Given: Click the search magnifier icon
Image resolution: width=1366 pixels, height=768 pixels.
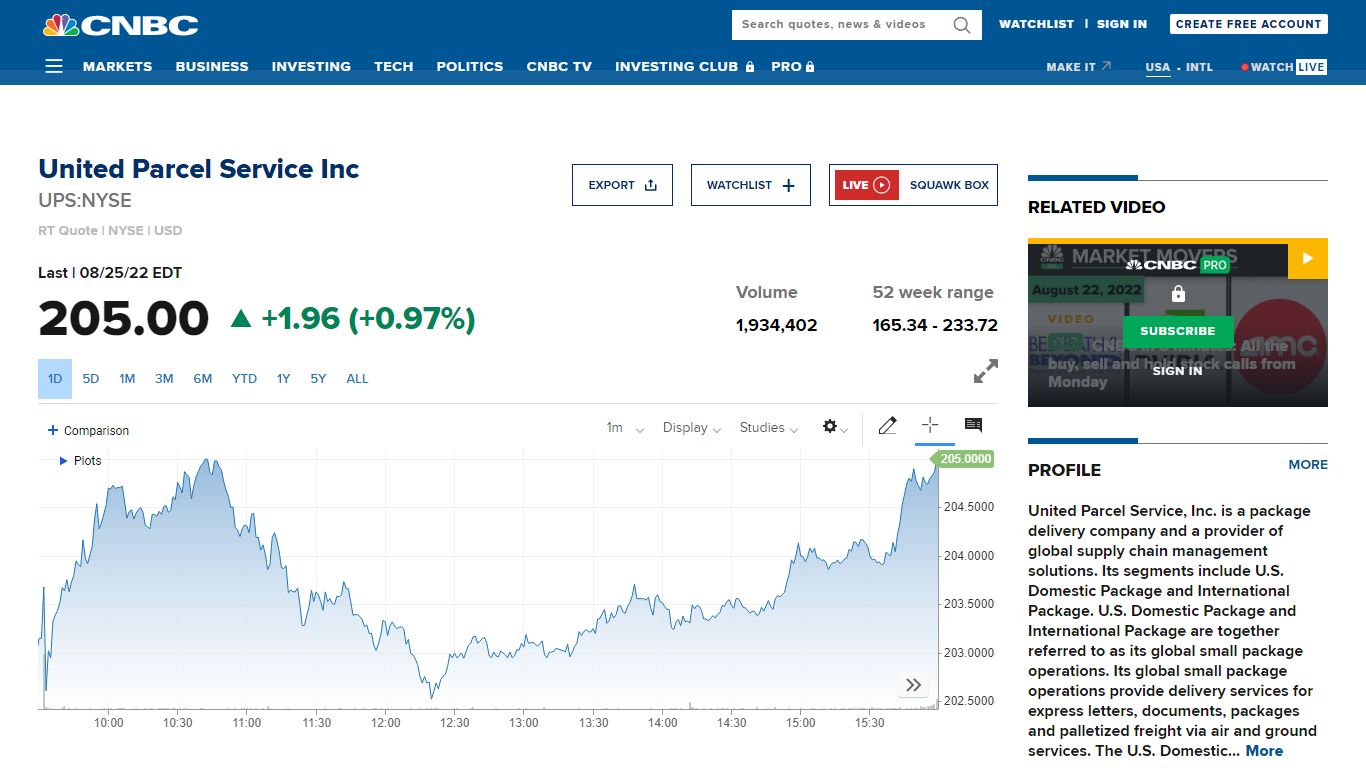Looking at the screenshot, I should [x=962, y=25].
